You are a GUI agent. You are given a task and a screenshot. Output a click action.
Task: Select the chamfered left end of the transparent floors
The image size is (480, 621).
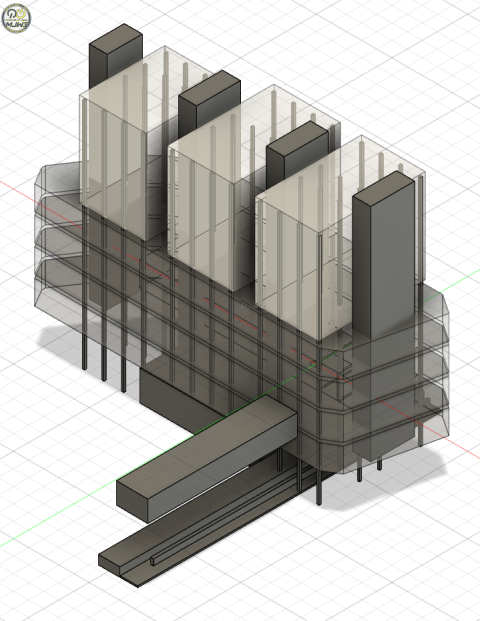pyautogui.click(x=42, y=238)
